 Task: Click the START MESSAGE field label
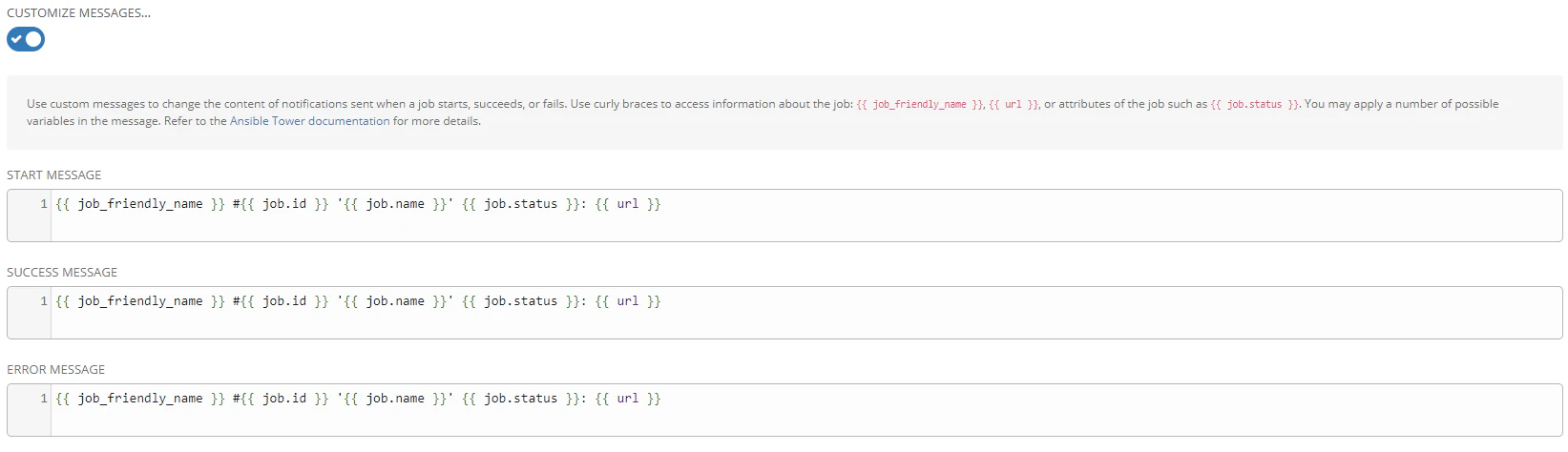53,175
